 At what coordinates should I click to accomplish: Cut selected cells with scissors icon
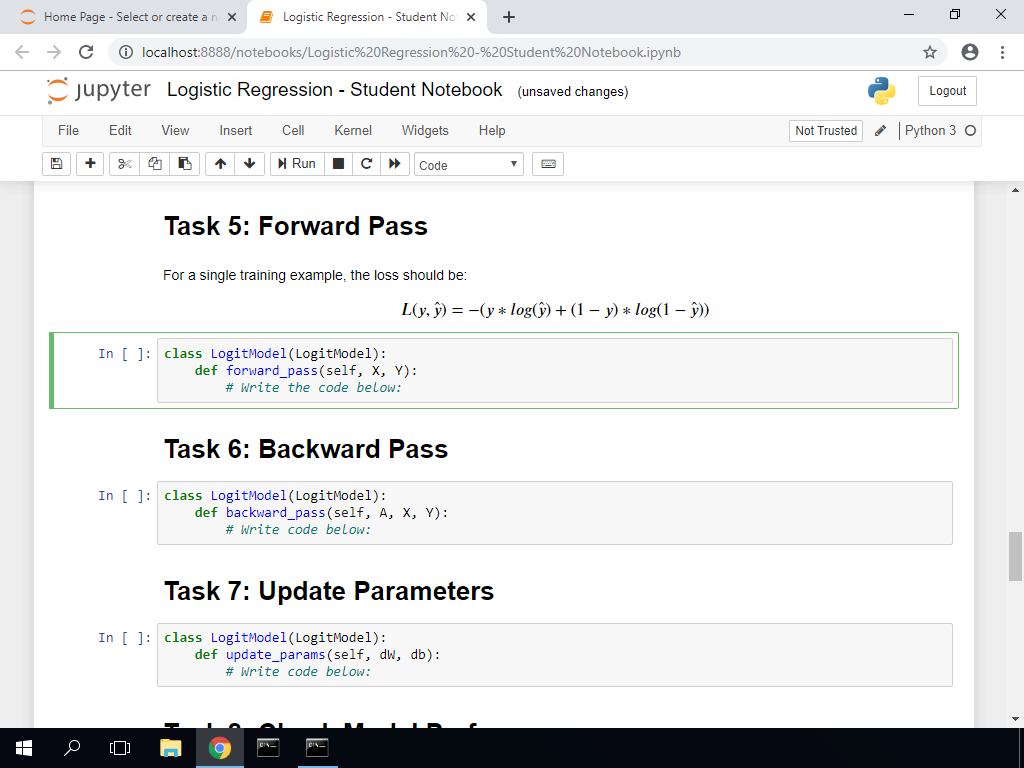[124, 164]
